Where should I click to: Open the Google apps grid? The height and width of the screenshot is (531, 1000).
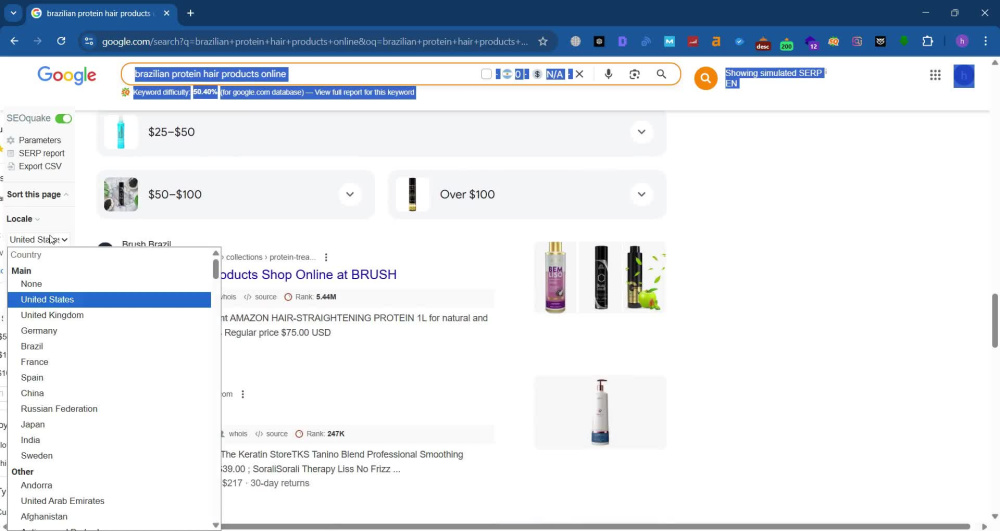click(935, 75)
